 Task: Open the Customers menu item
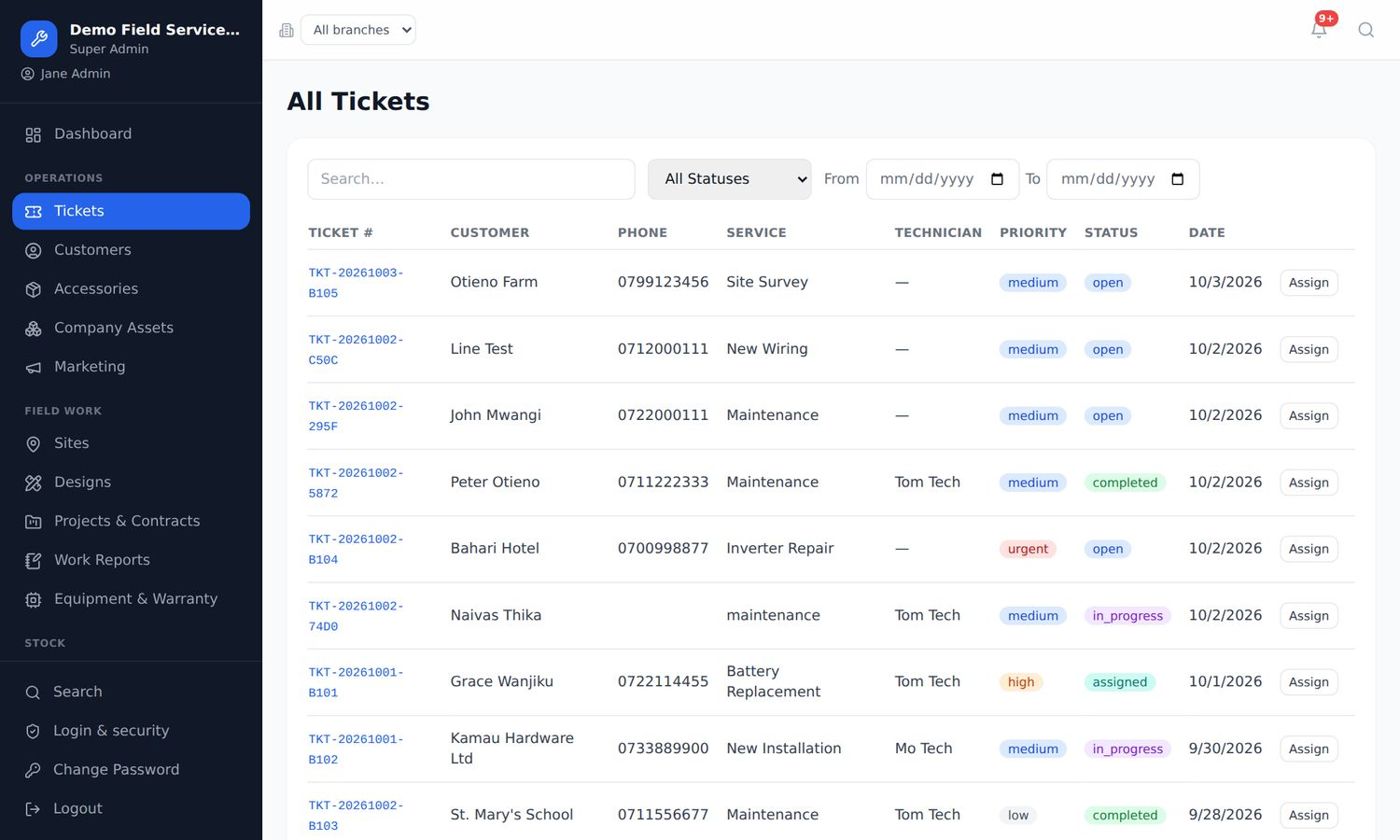click(x=131, y=250)
